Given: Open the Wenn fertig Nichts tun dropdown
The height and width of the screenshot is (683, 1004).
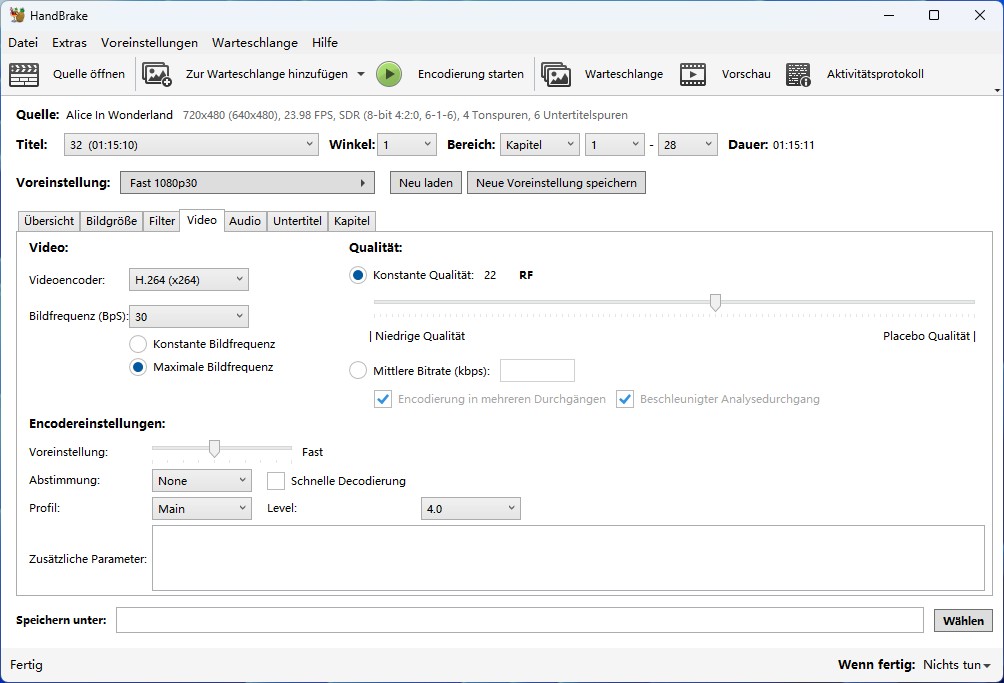Looking at the screenshot, I should click(x=957, y=665).
